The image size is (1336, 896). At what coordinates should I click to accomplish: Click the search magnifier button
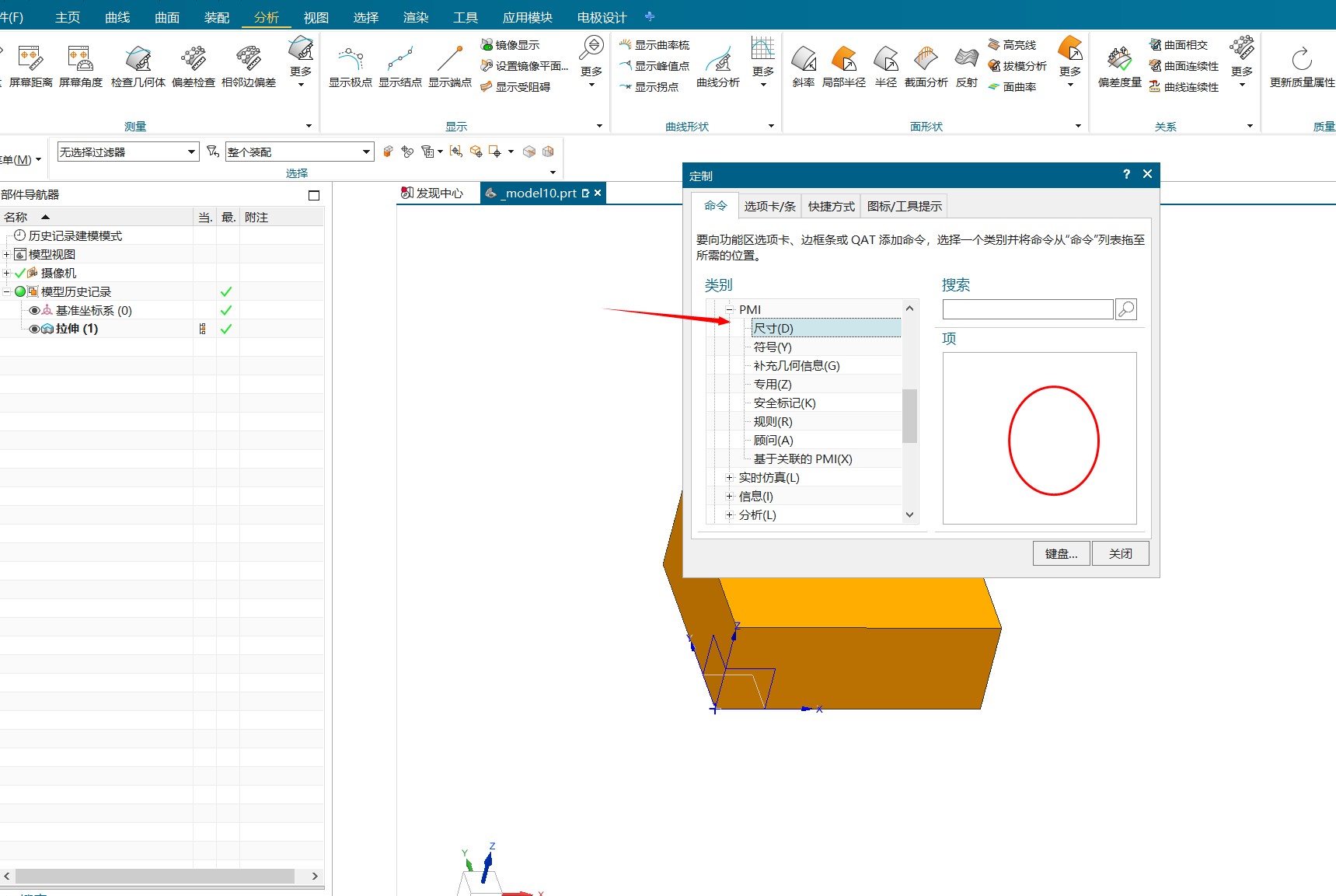[x=1125, y=309]
